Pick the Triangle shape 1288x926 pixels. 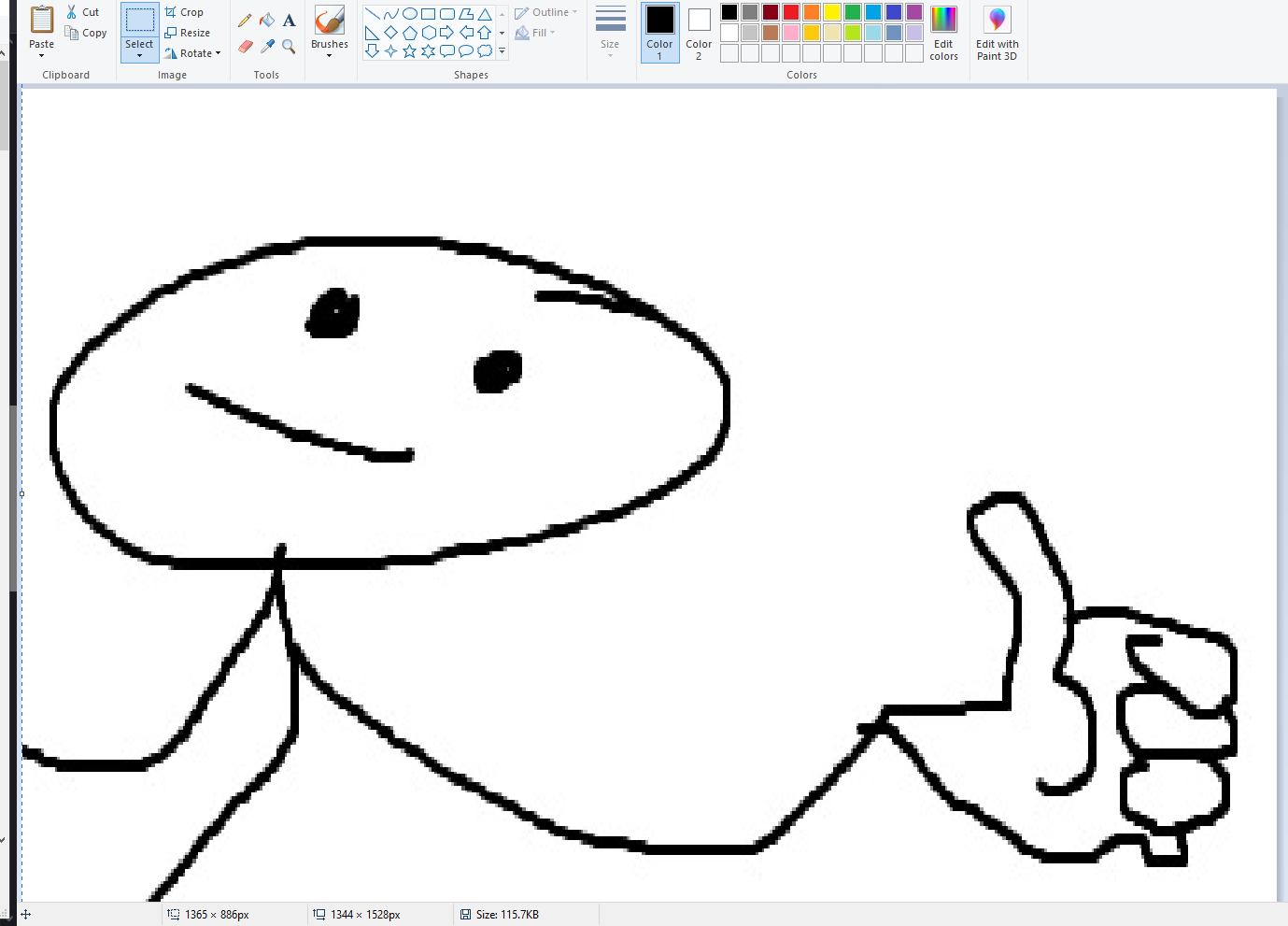(485, 14)
